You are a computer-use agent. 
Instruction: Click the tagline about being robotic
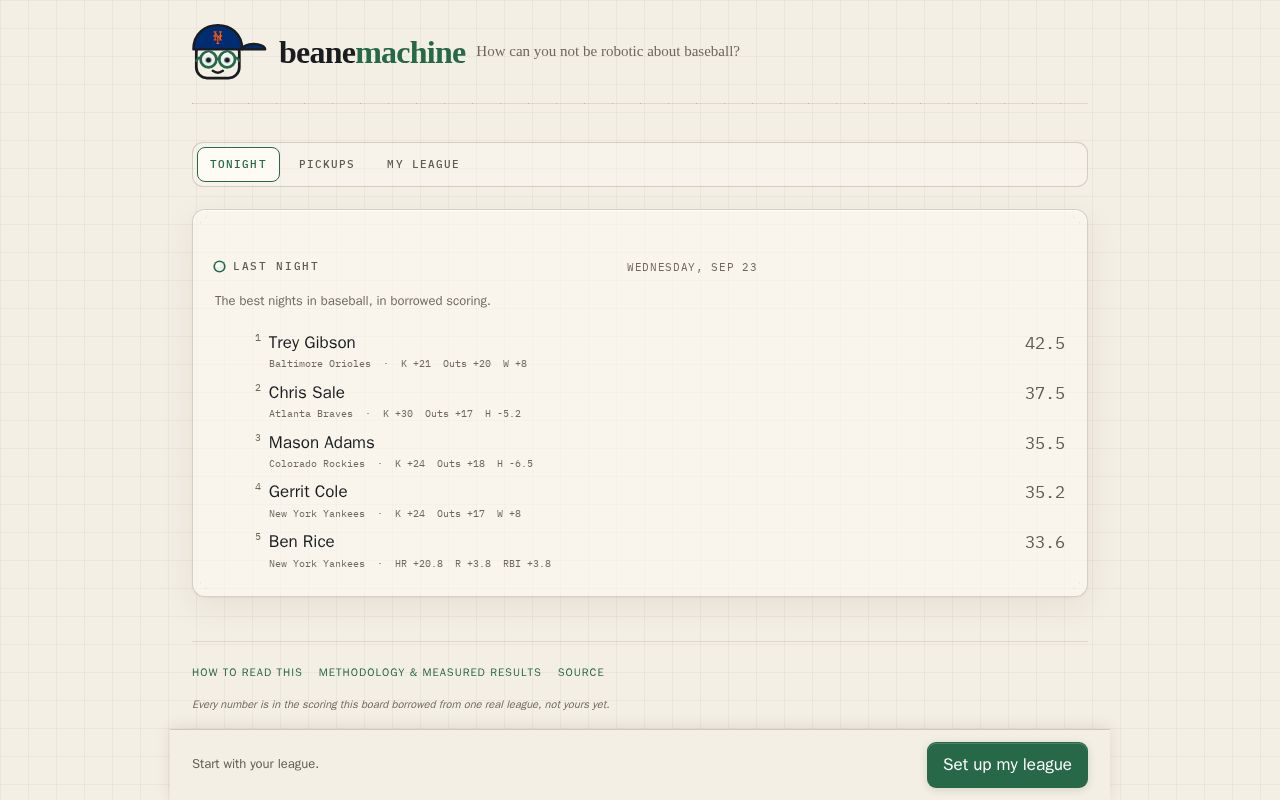point(608,51)
